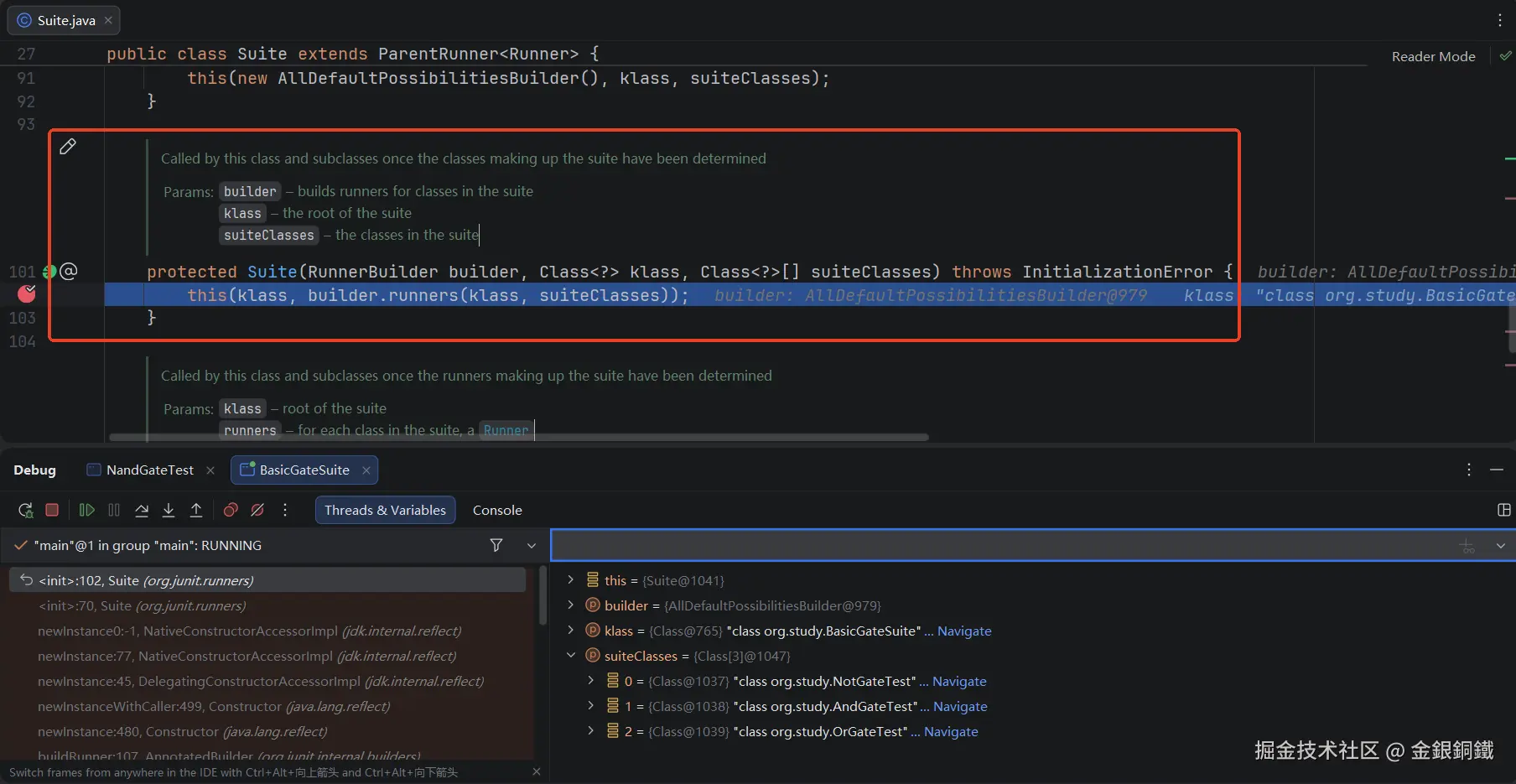Viewport: 1516px width, 784px height.
Task: Open View Breakpoints dialog
Action: pyautogui.click(x=231, y=510)
